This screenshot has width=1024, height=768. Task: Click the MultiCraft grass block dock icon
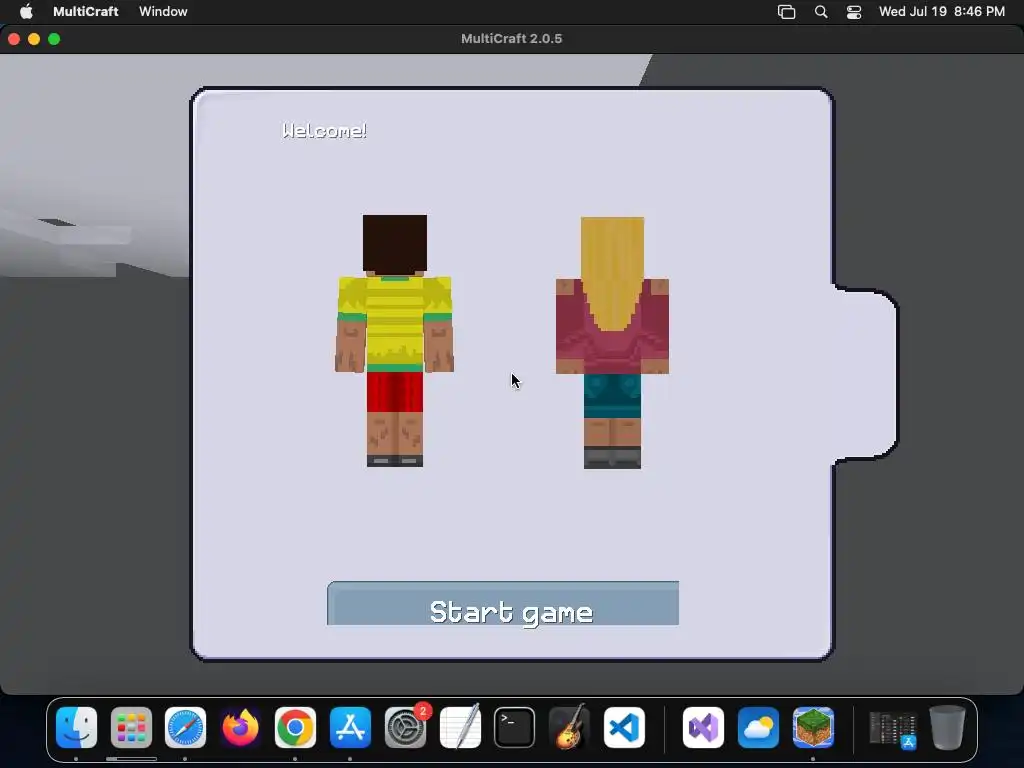[813, 728]
